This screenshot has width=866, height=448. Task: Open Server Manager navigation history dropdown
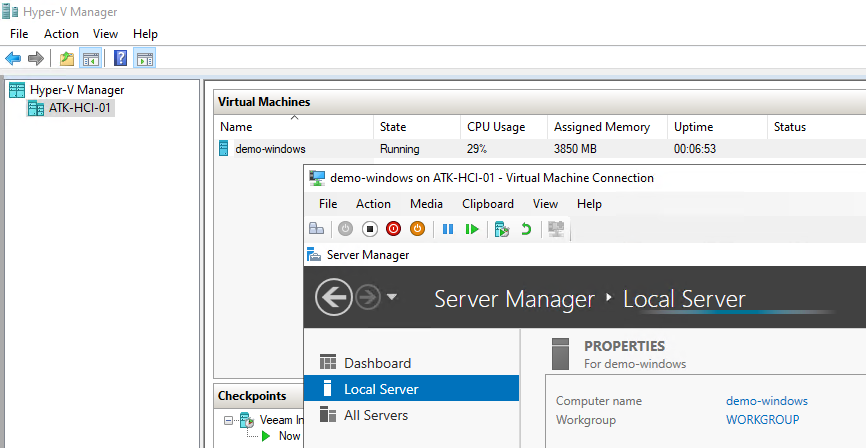[392, 298]
